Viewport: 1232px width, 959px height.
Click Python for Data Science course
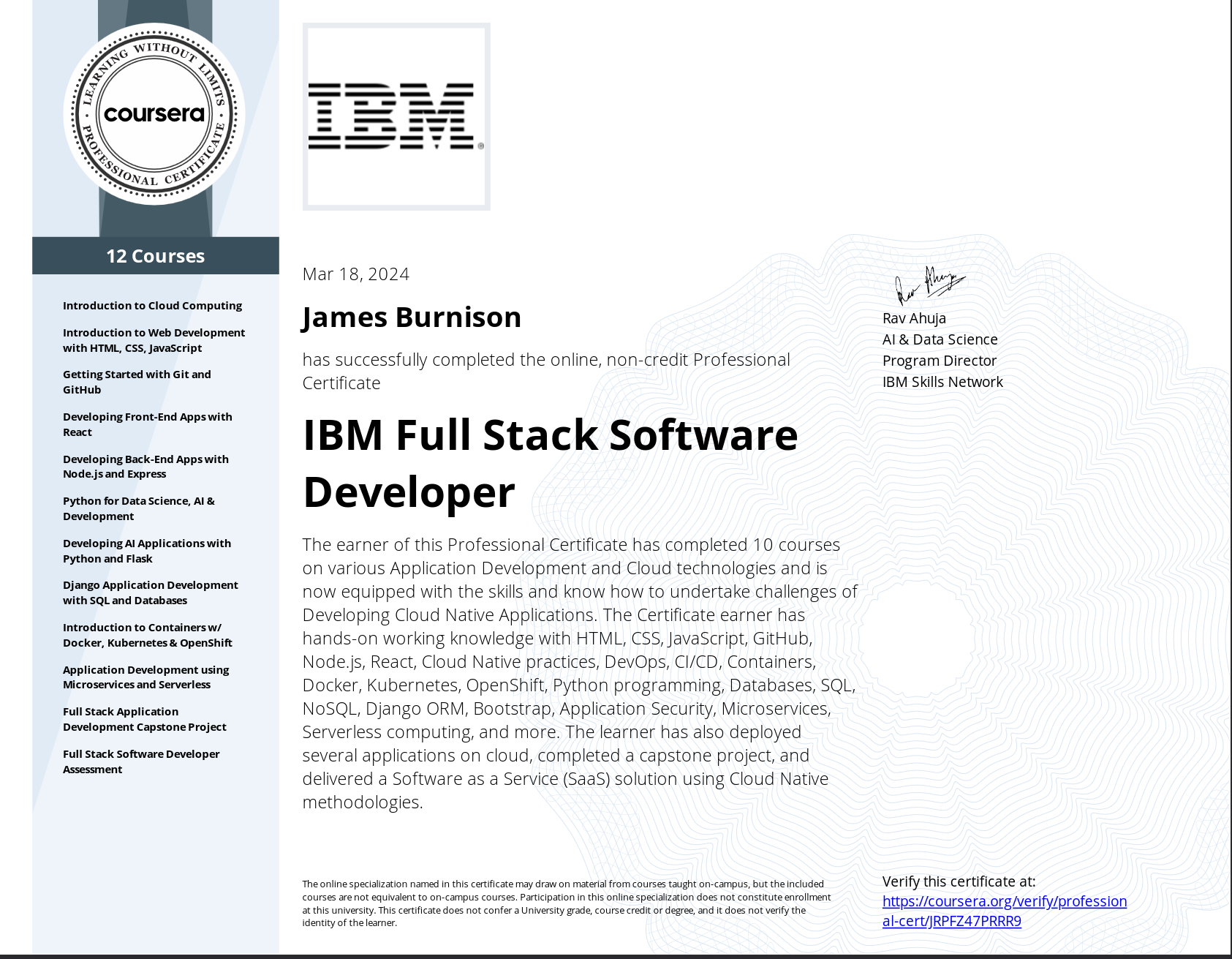coord(138,508)
